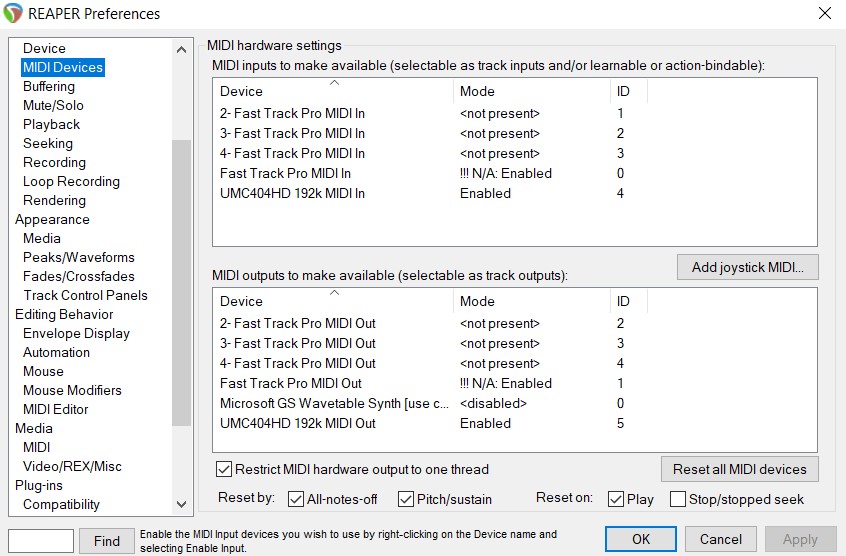Image resolution: width=846 pixels, height=556 pixels.
Task: Toggle Restrict MIDI hardware output to one thread
Action: pos(224,469)
